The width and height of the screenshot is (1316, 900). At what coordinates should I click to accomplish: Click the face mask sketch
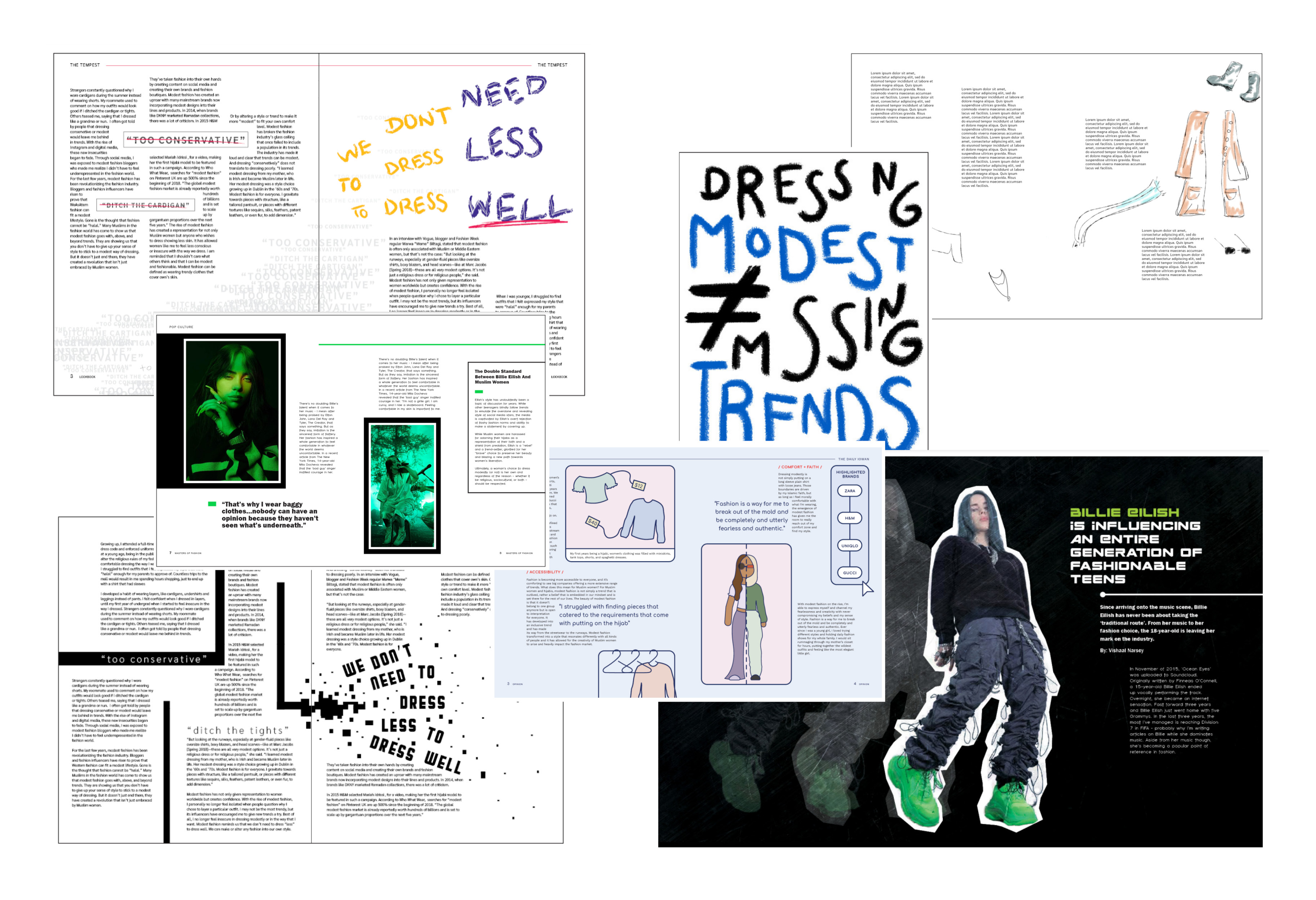[1000, 284]
